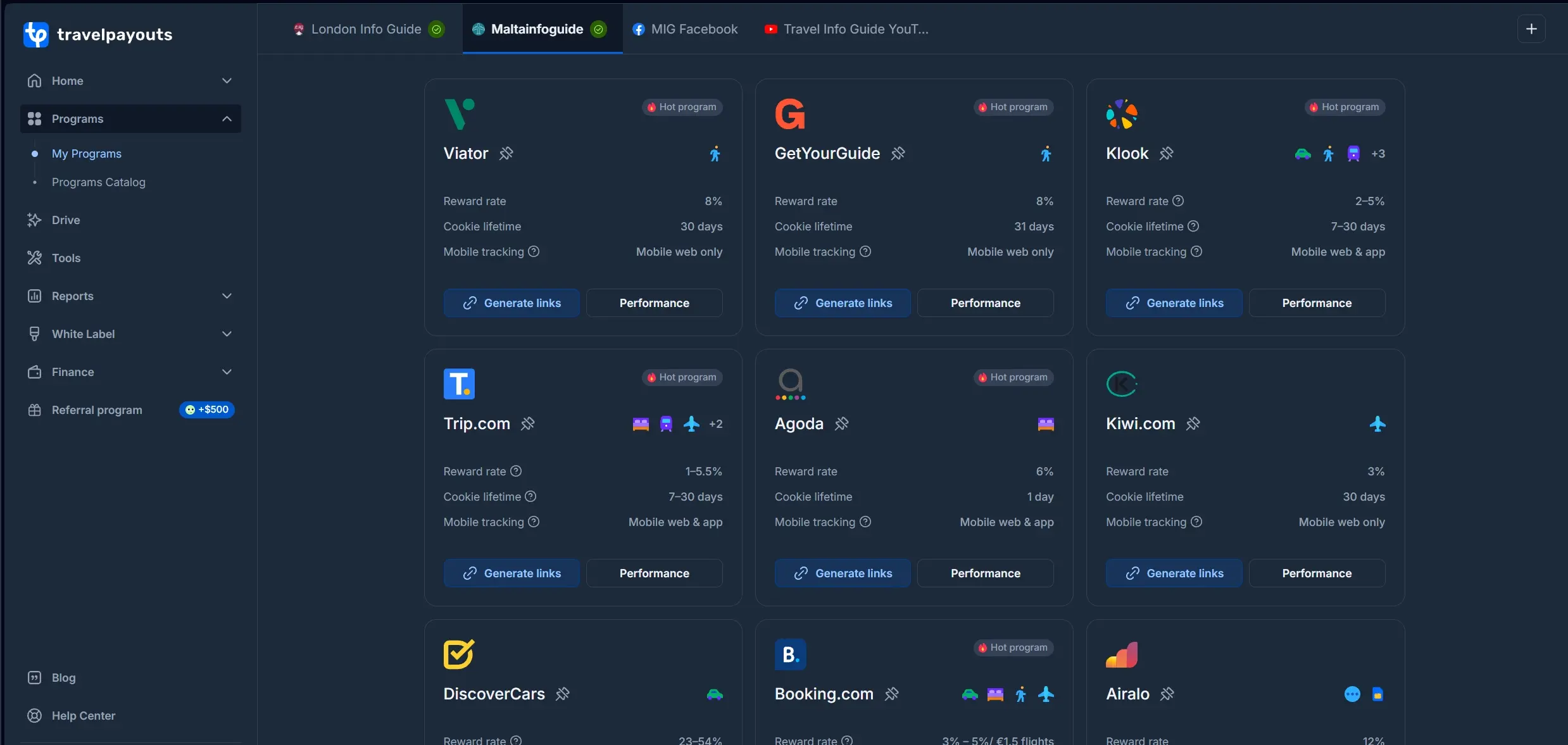This screenshot has height=745, width=1568.
Task: Collapse the Programs menu chevron
Action: click(227, 119)
